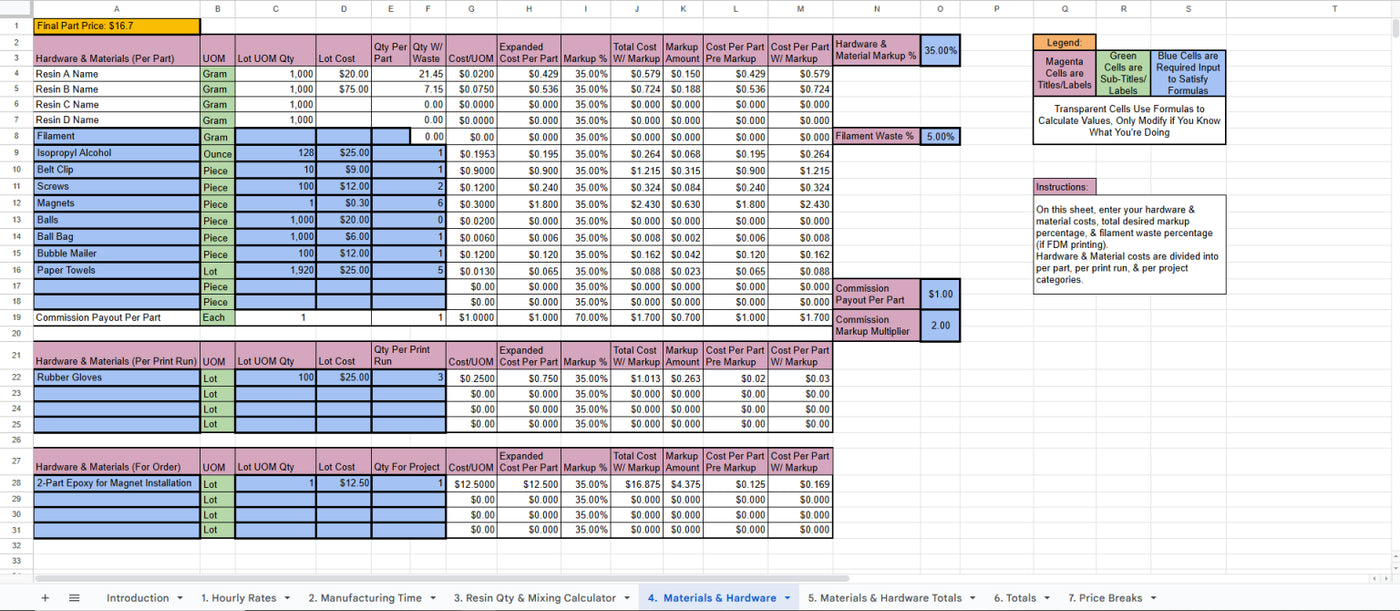Open dropdown arrow on 4. Materials & Hardware tab
The image size is (1400, 611).
coord(787,598)
